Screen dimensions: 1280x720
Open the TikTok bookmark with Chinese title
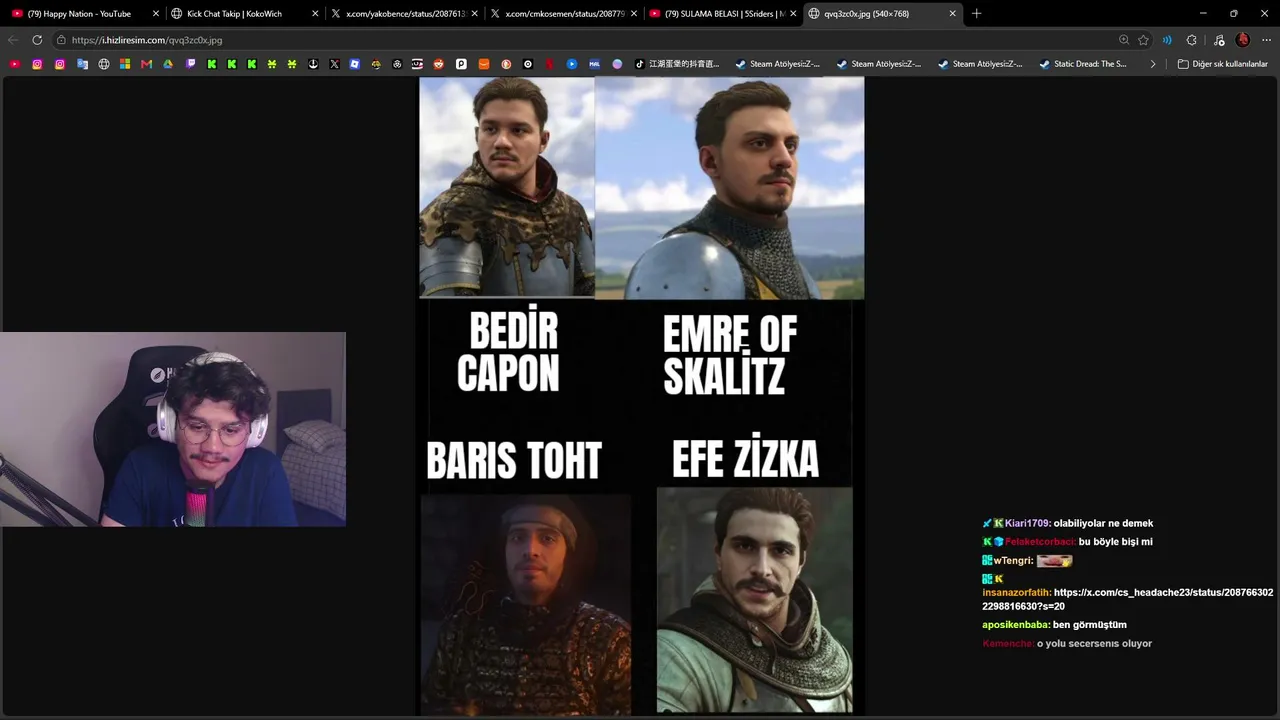676,64
